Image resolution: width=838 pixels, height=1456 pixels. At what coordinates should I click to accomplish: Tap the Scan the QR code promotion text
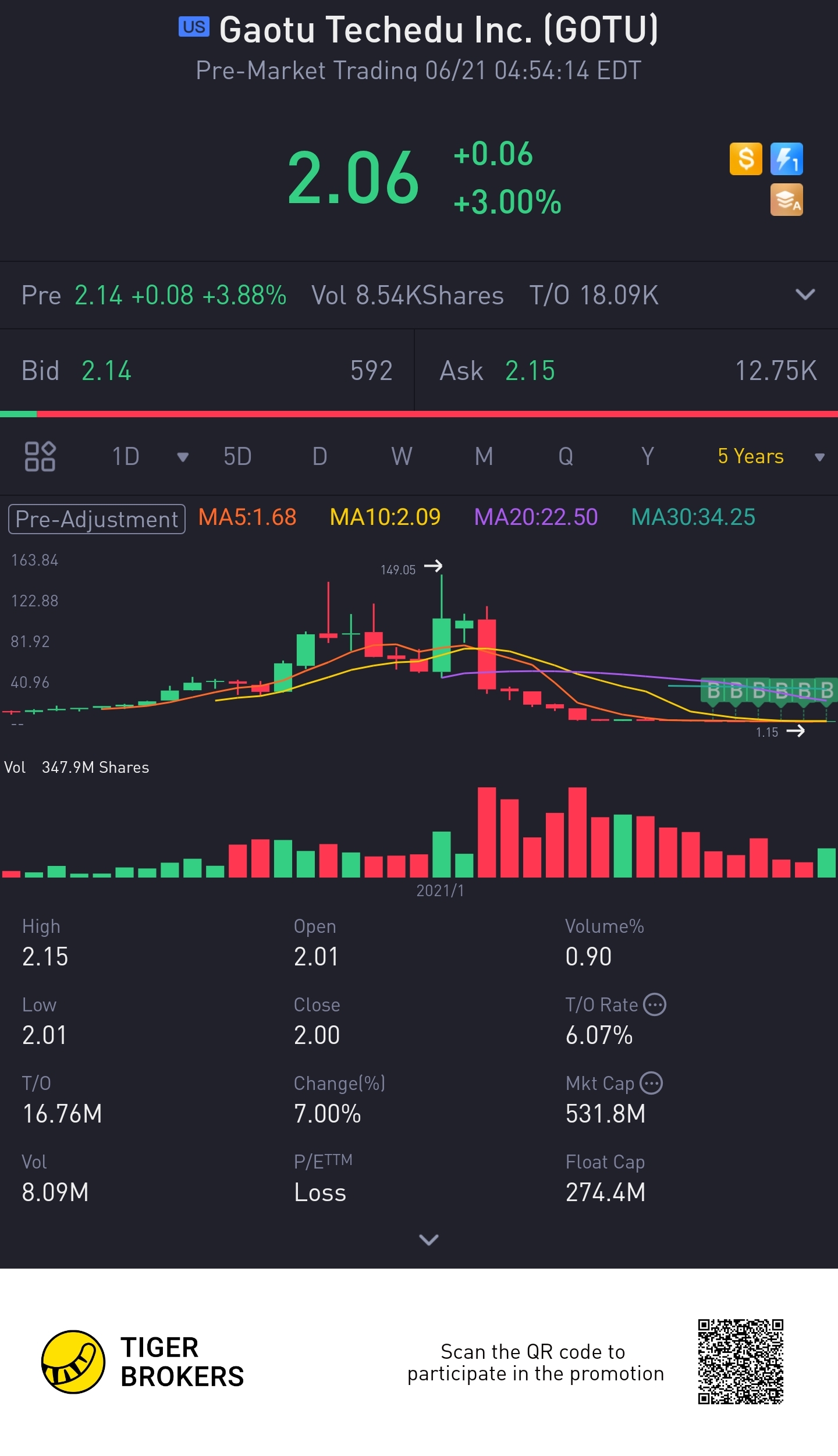[535, 1362]
